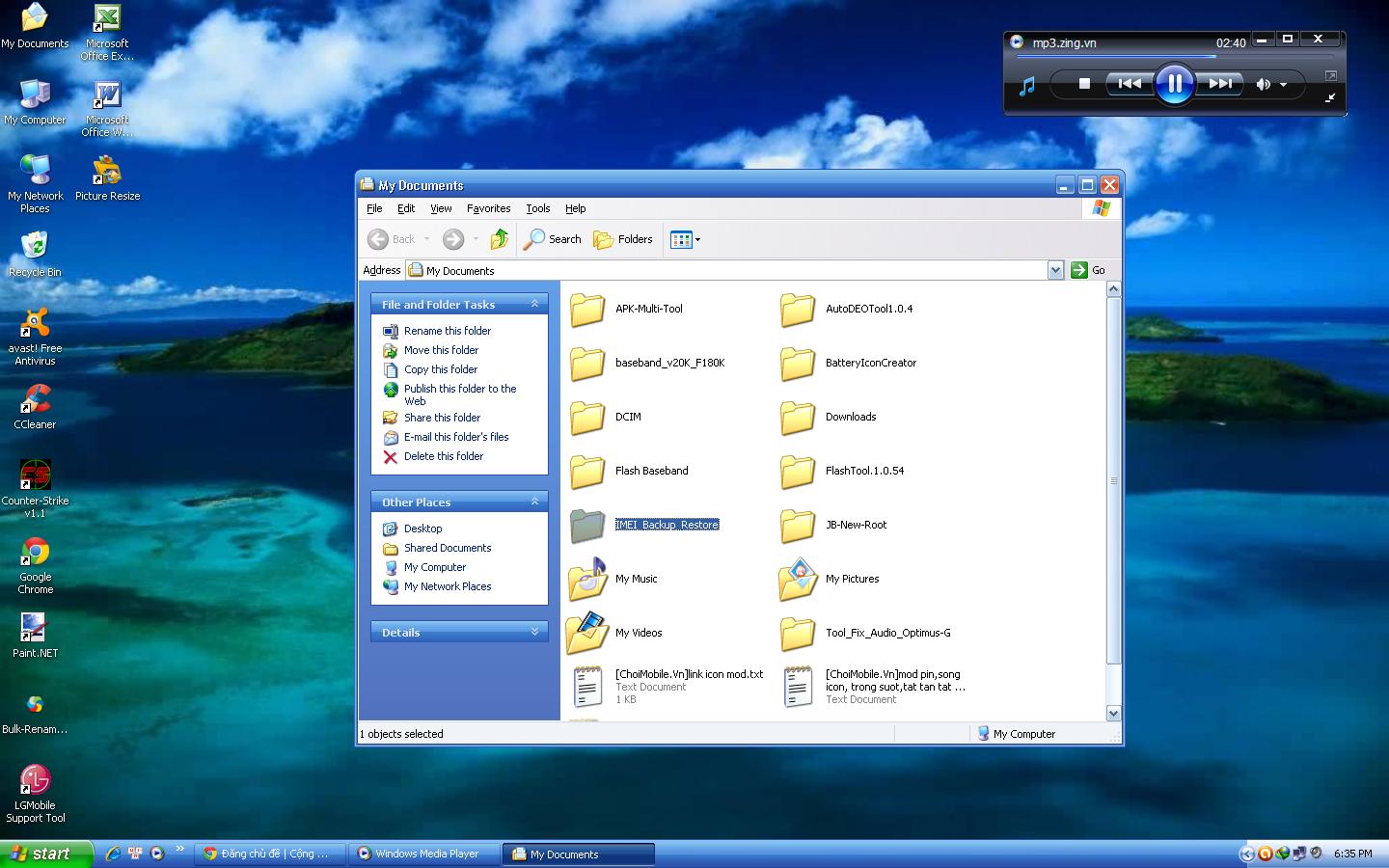Select the JB-New-Root folder

832,526
